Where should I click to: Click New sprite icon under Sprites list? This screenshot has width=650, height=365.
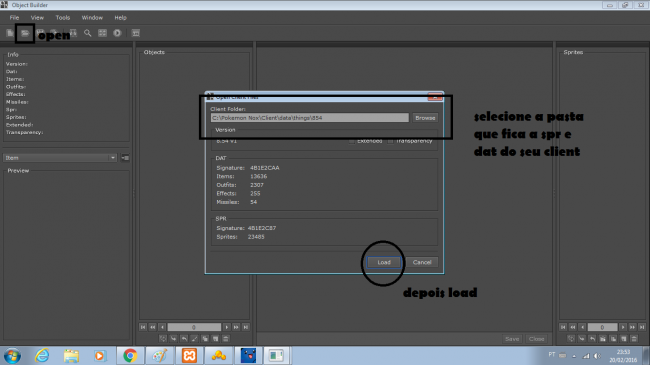pos(623,339)
